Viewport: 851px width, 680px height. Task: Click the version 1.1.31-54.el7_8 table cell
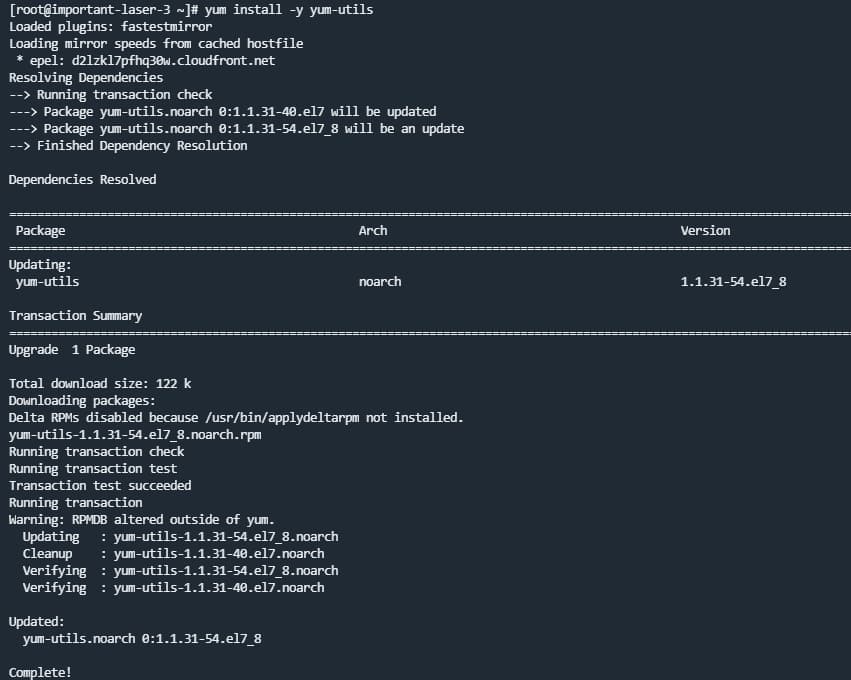733,282
